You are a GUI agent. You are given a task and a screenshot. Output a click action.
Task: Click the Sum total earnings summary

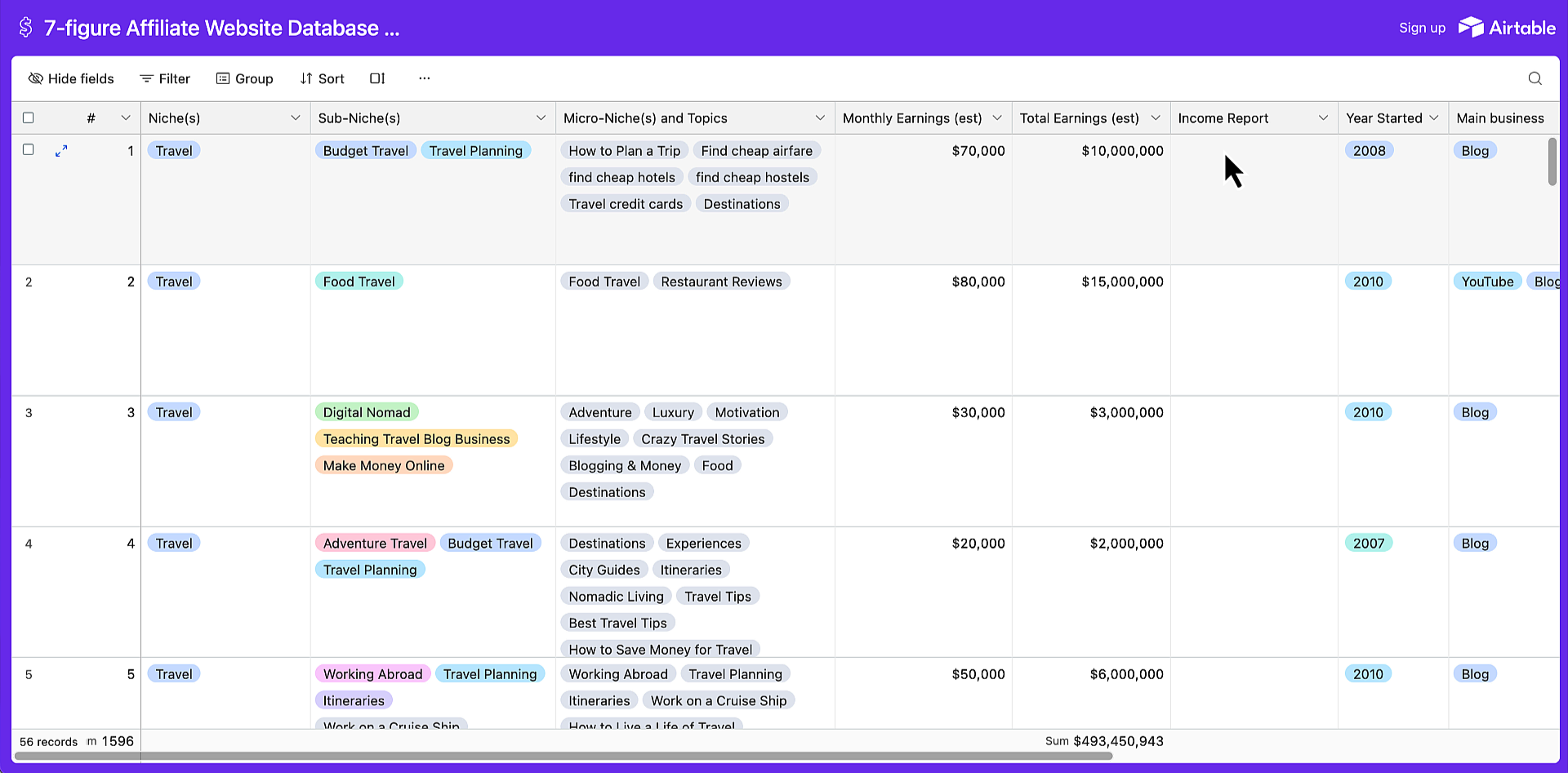1104,741
